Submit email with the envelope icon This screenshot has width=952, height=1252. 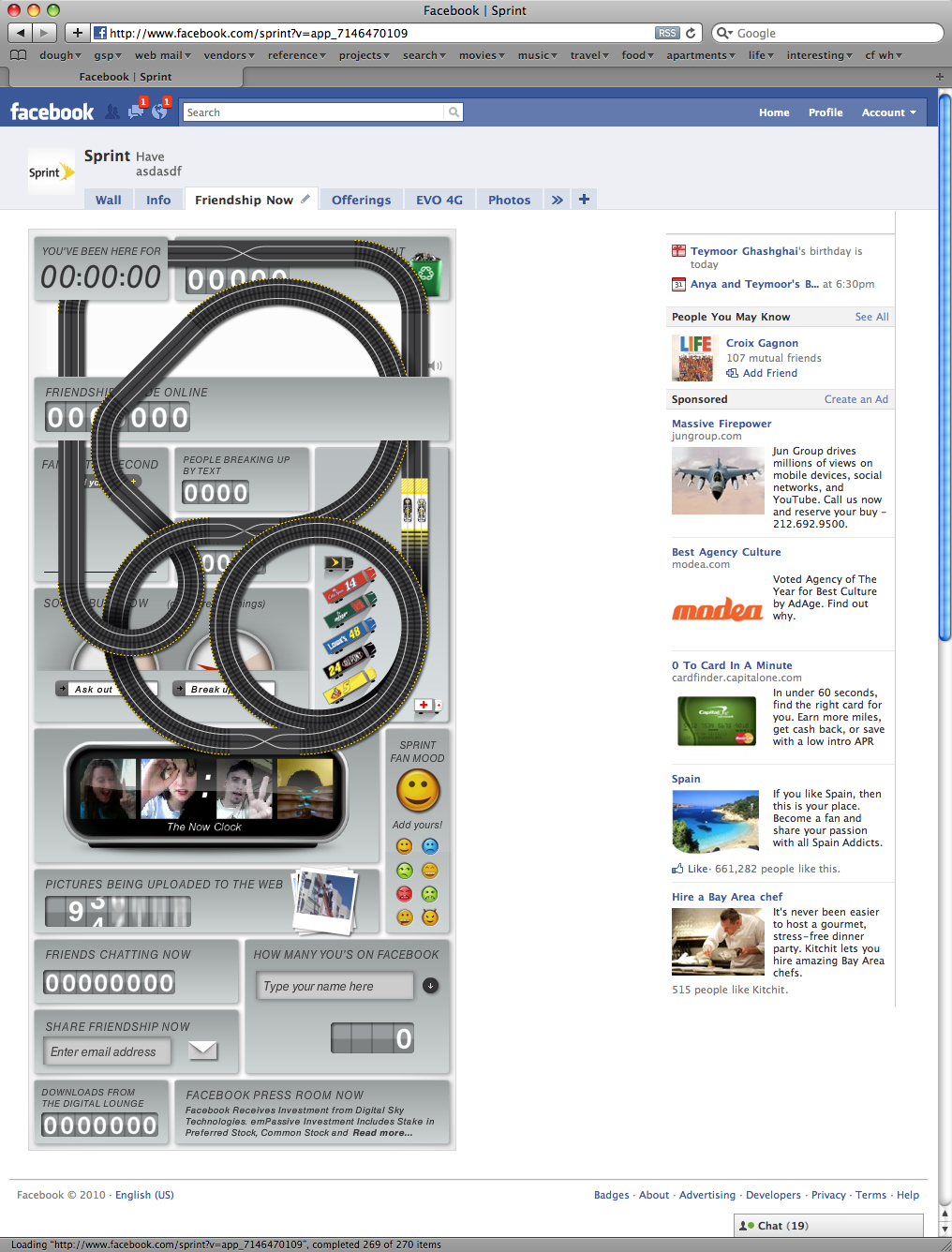203,1050
